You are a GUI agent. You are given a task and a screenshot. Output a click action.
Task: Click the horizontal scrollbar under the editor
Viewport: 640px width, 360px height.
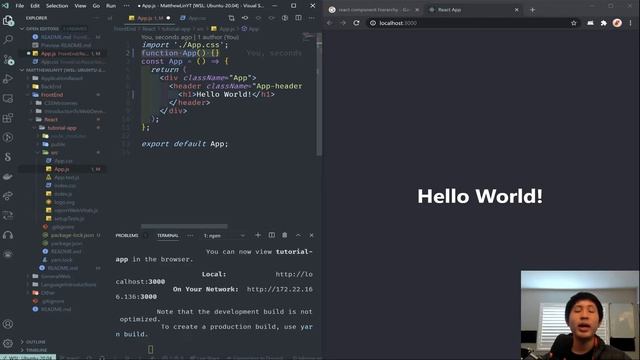(184, 226)
